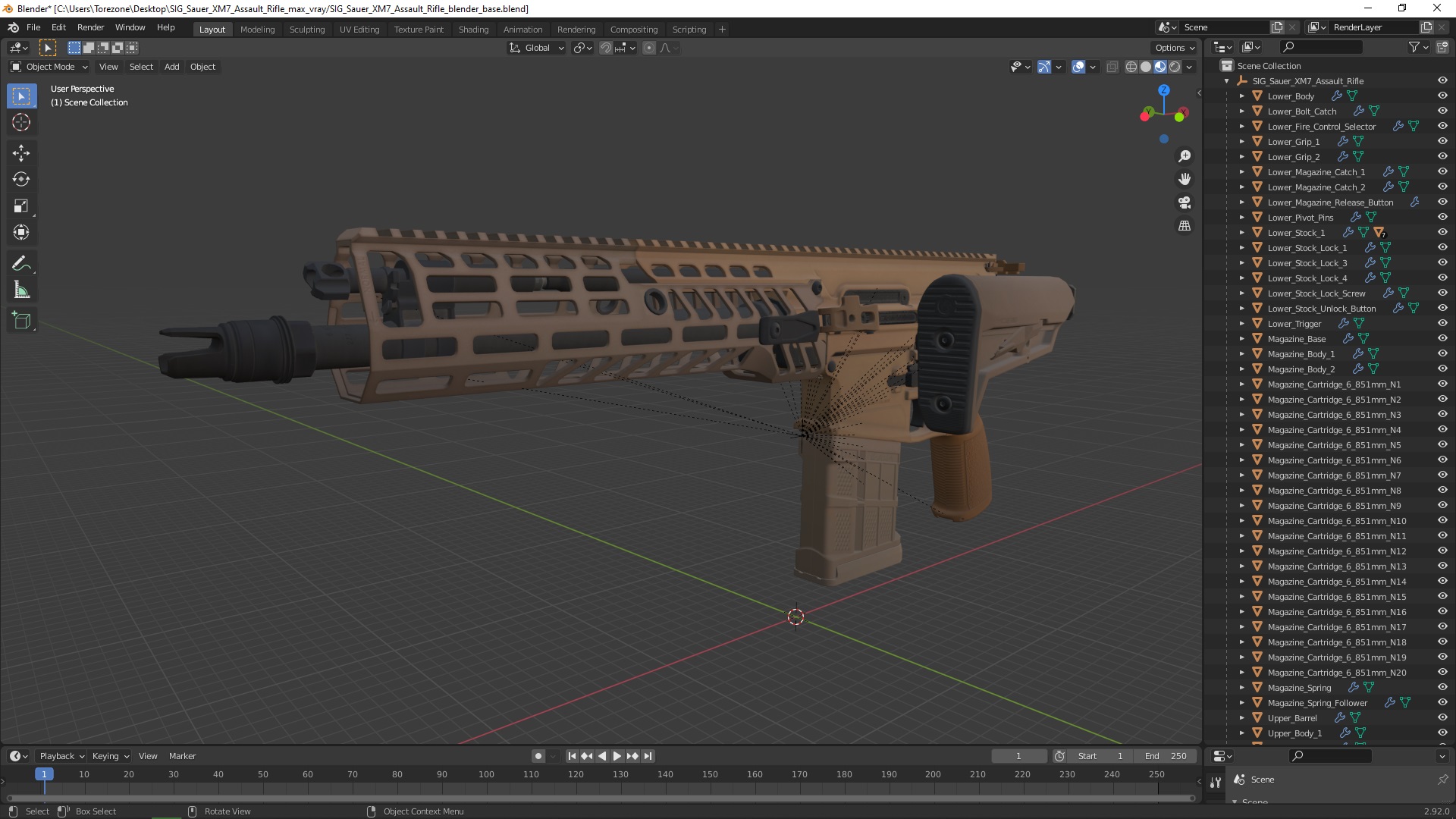Hide Magazine_Spring in outliner

pos(1442,688)
